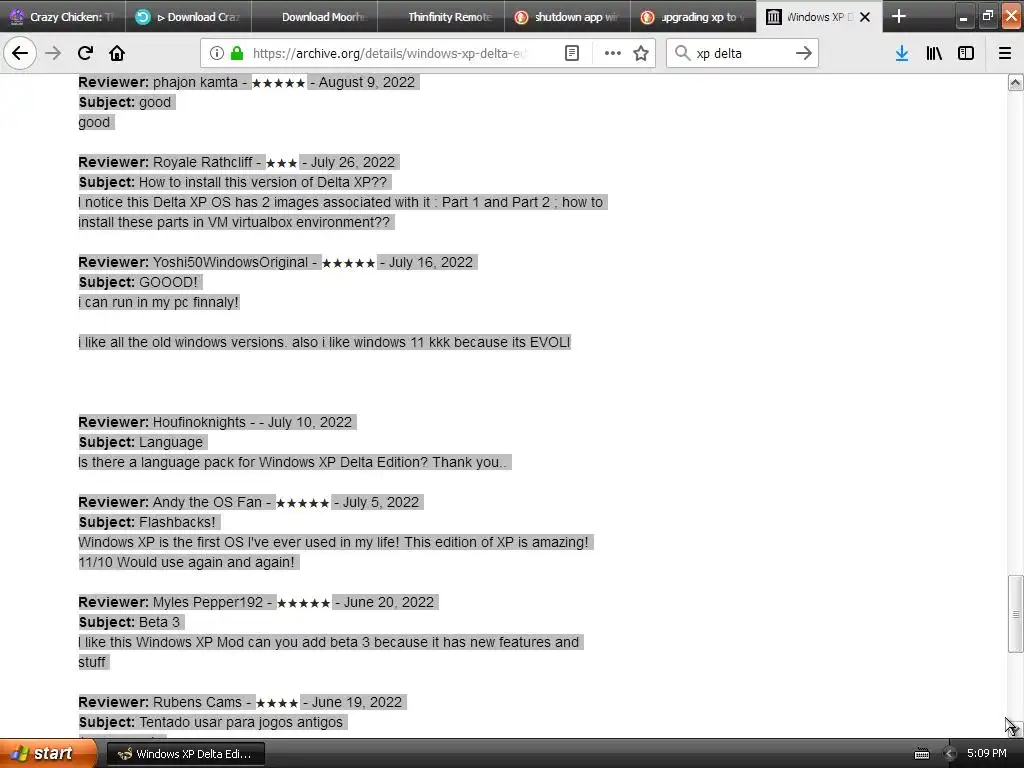The width and height of the screenshot is (1024, 768).
Task: Open a new tab
Action: click(899, 16)
